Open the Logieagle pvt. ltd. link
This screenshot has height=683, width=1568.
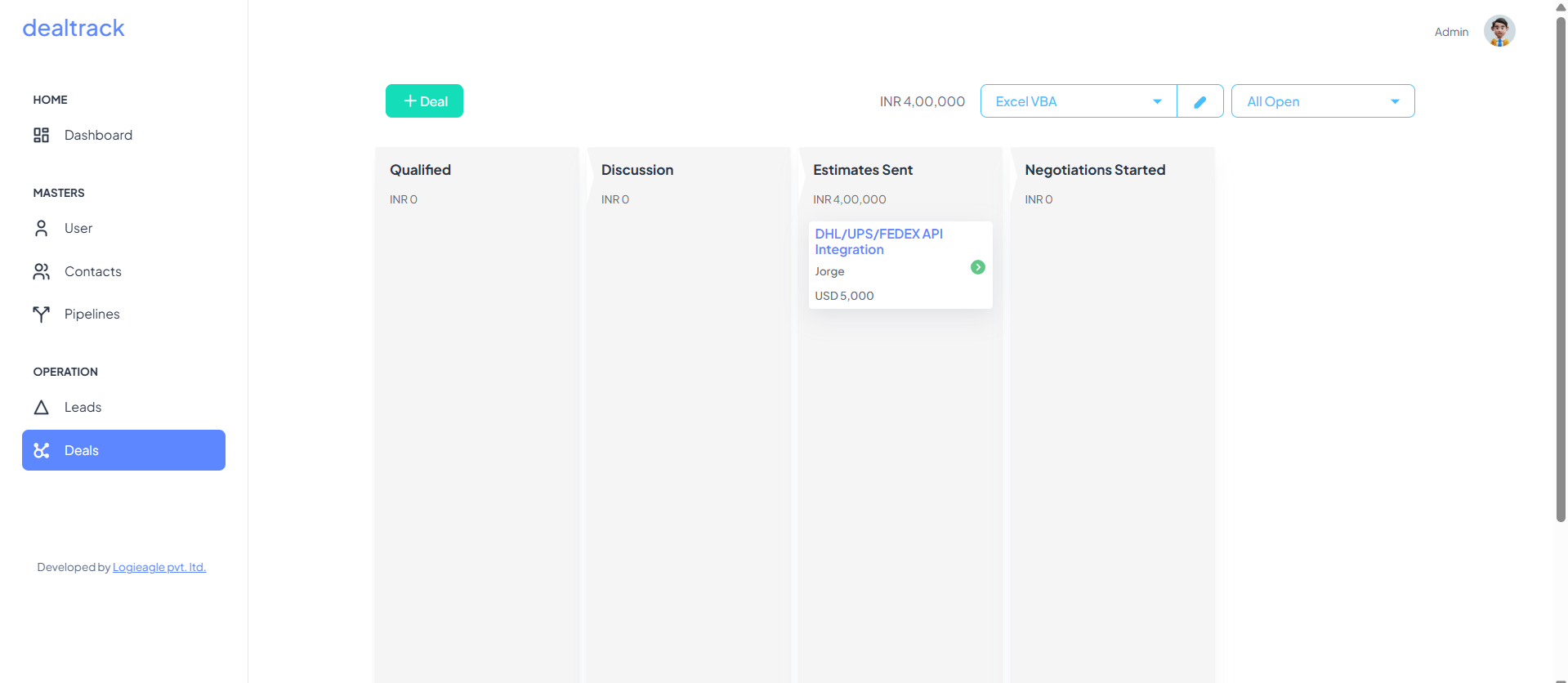pyautogui.click(x=159, y=567)
